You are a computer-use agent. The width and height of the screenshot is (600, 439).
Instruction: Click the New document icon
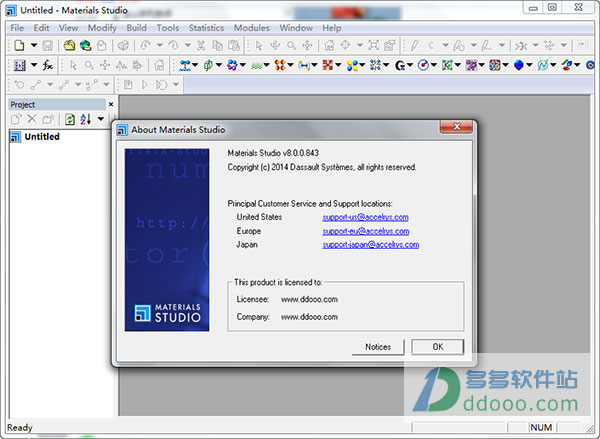[x=19, y=46]
